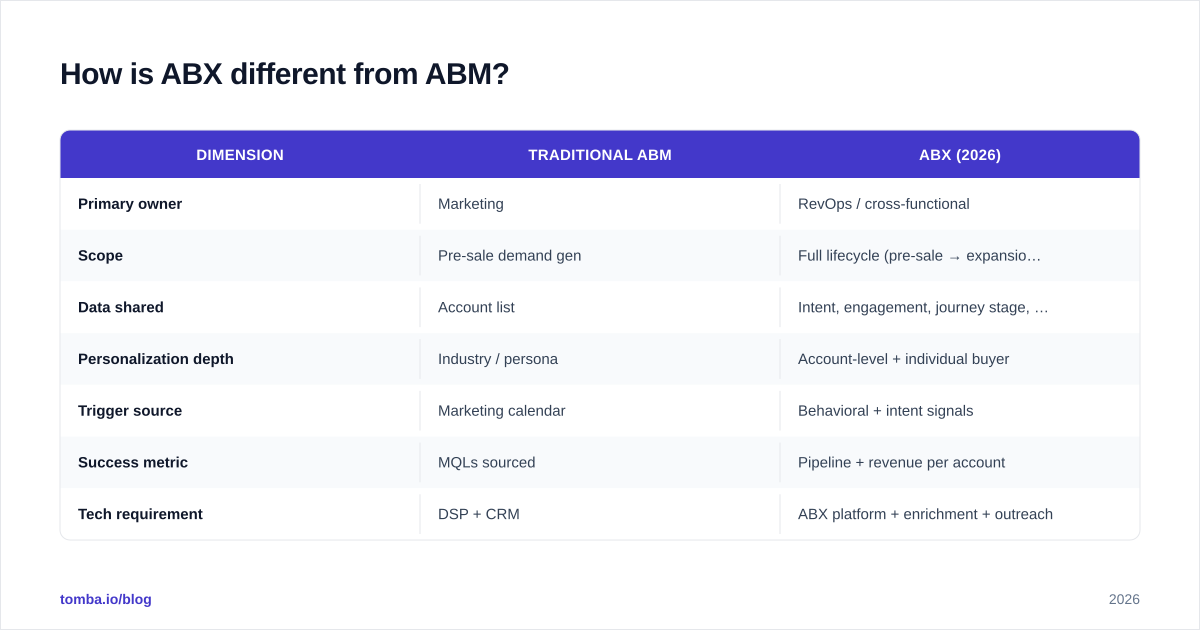
Task: Click the '2026' footer text
Action: point(1124,599)
